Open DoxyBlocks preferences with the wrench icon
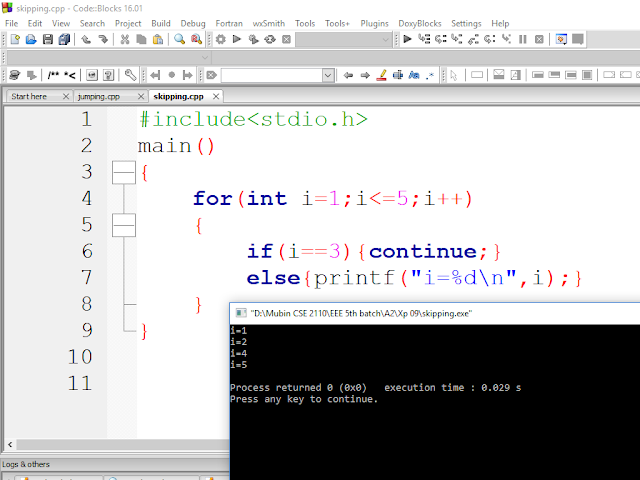 [x=130, y=75]
